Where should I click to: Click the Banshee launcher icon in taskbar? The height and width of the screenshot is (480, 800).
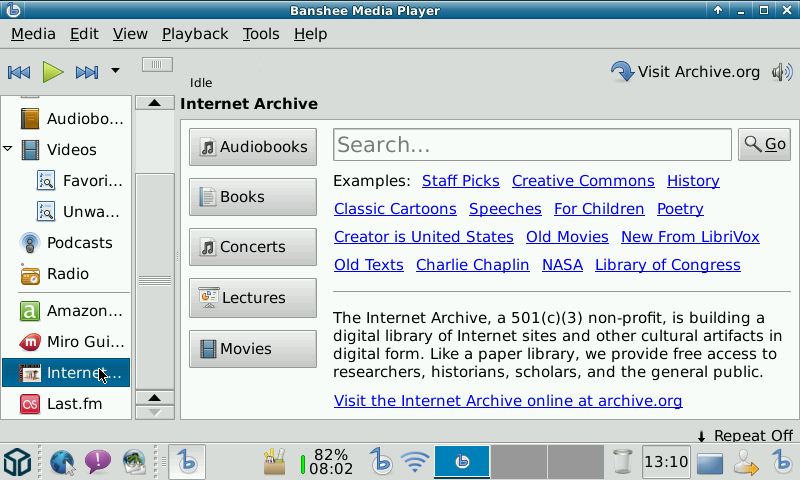[x=187, y=462]
